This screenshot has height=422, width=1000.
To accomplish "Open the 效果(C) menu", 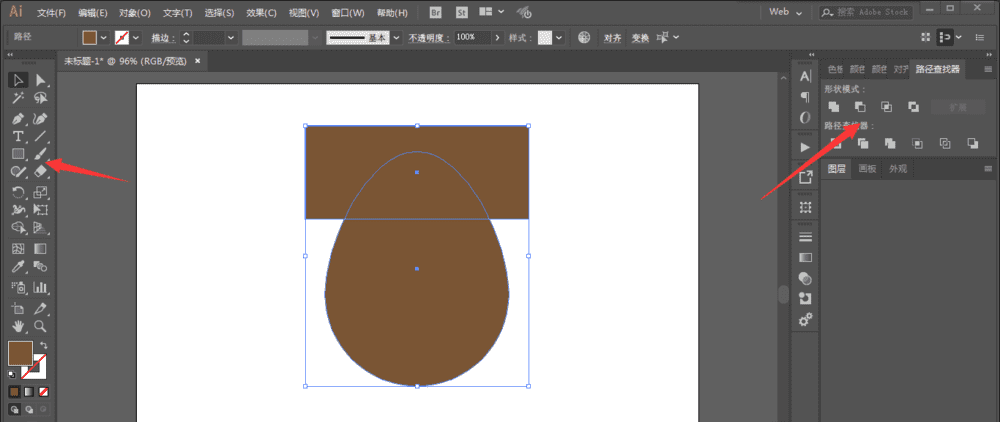I will 262,13.
